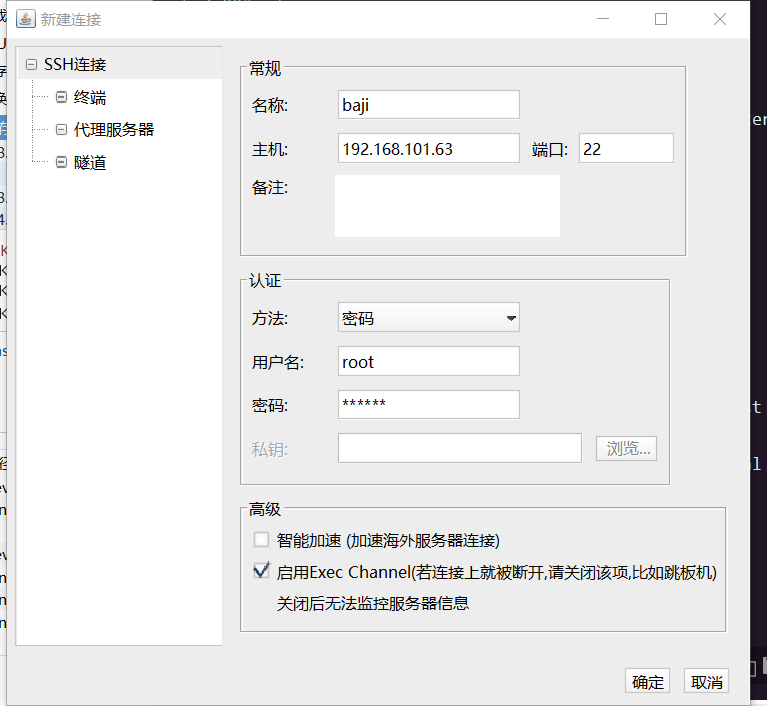Open the 方法 authentication dropdown

click(429, 318)
